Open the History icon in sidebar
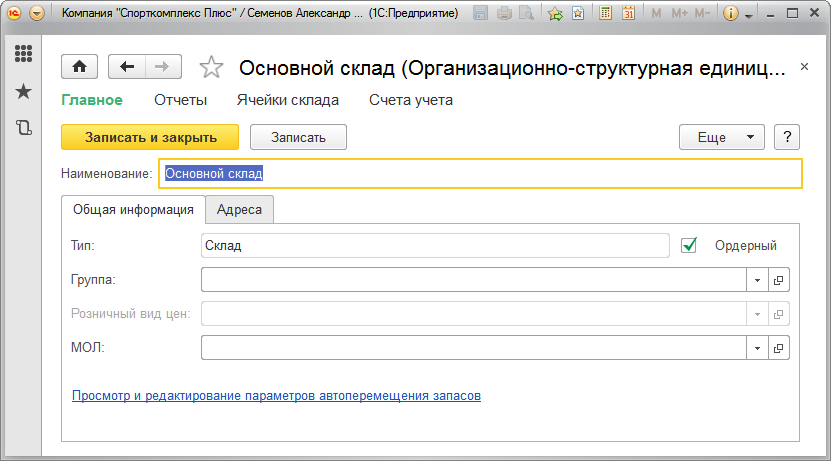This screenshot has height=461, width=831. tap(23, 127)
